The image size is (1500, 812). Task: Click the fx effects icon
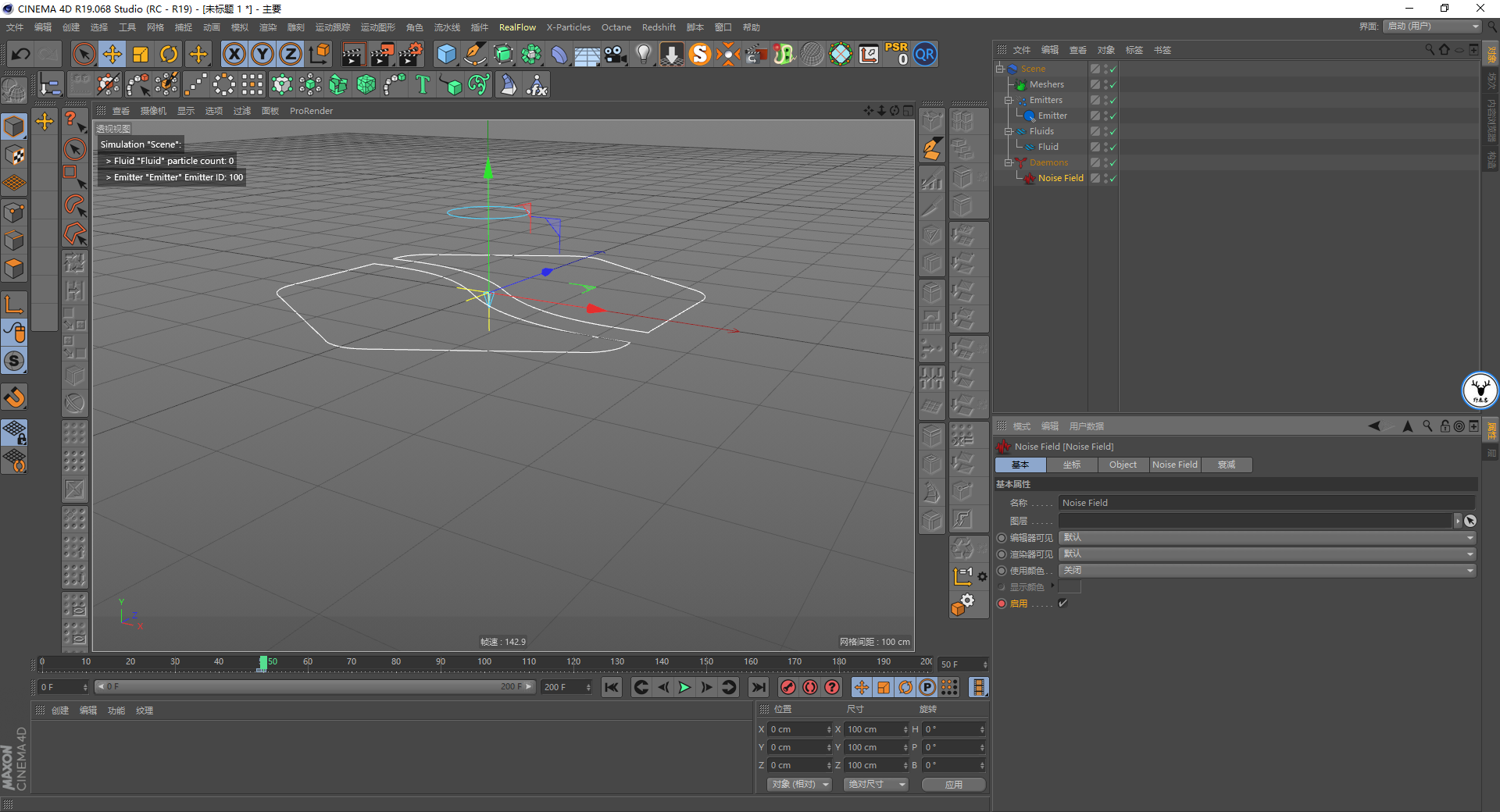pos(537,84)
